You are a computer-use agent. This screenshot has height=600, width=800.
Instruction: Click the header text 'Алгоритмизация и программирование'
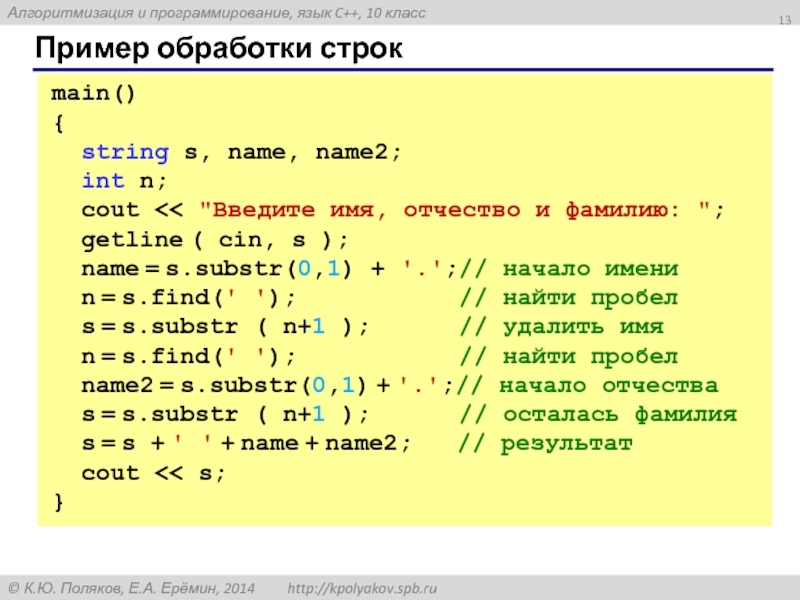click(149, 13)
